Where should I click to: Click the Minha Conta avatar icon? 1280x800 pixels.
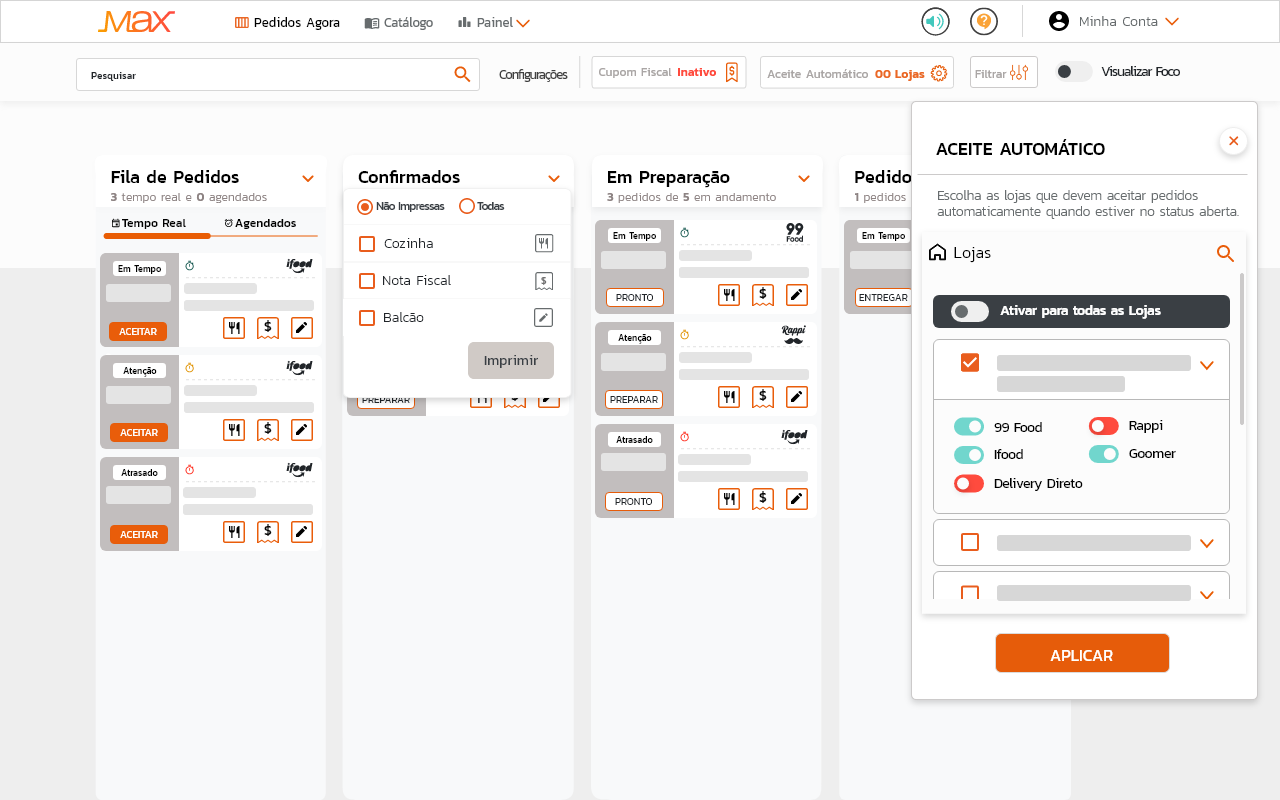tap(1059, 21)
